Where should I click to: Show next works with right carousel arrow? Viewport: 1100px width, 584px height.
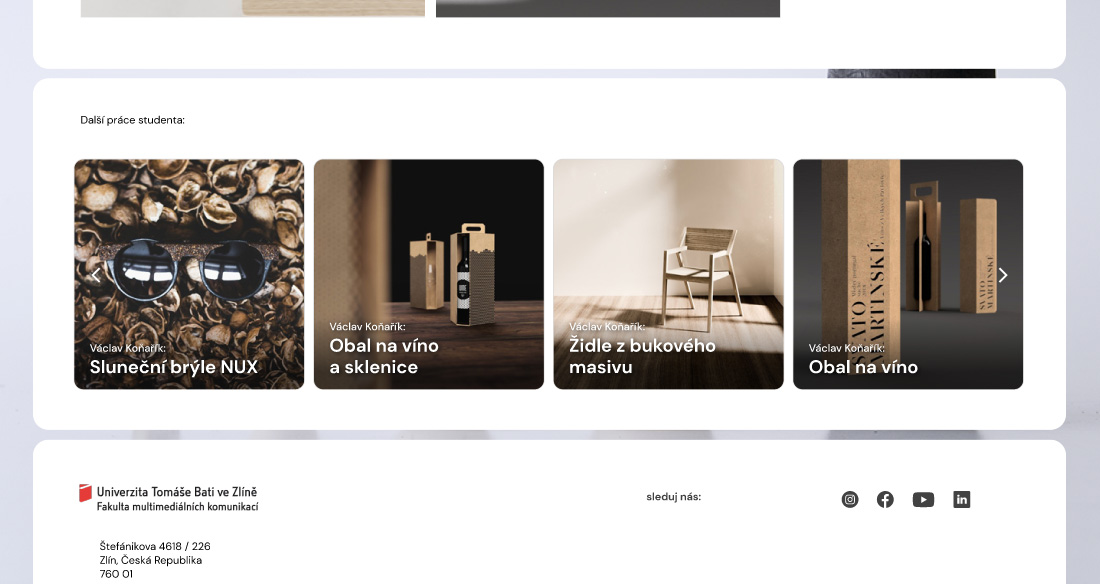coord(1003,275)
